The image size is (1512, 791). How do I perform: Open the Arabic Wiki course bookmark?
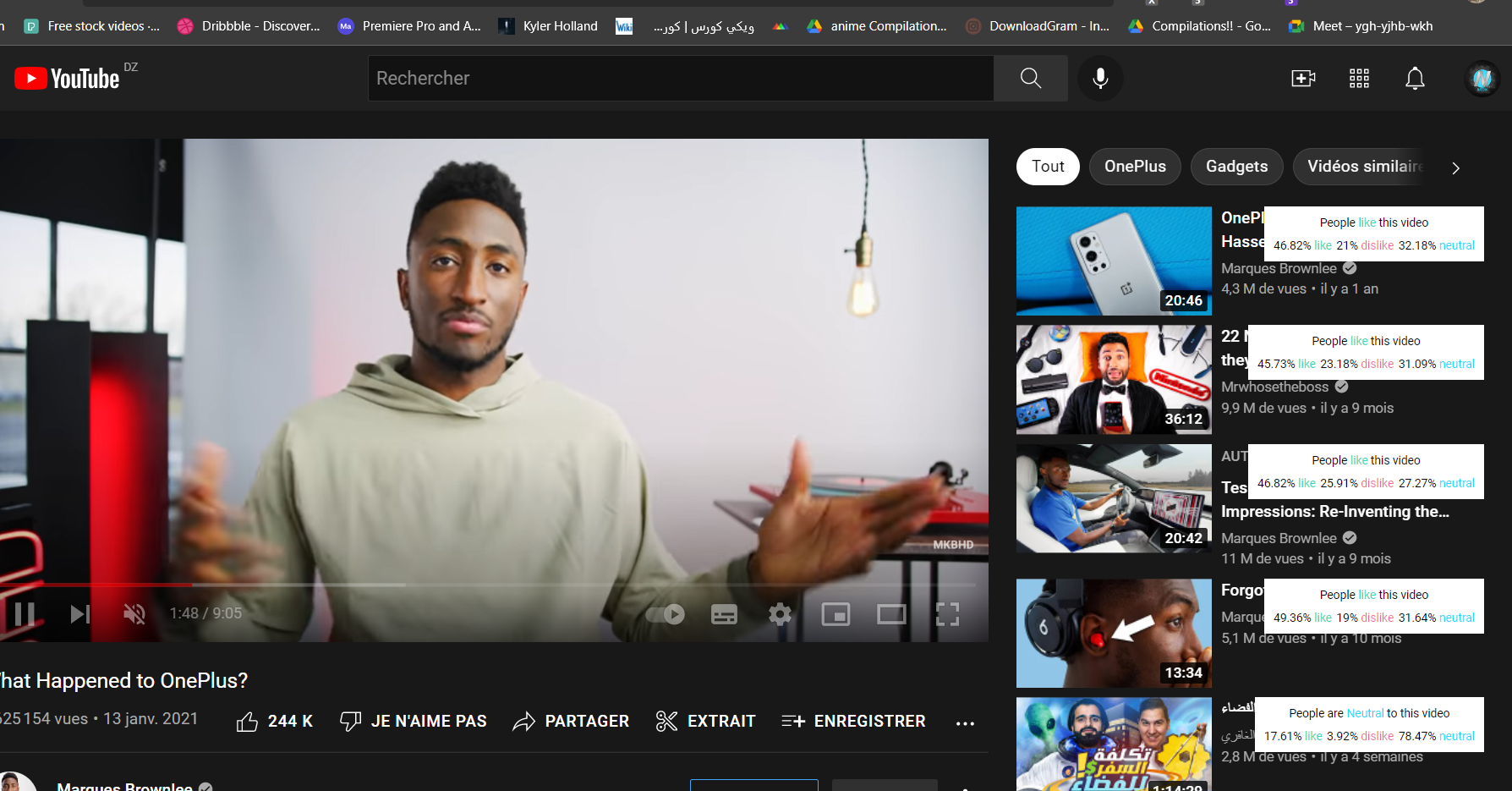pos(685,26)
